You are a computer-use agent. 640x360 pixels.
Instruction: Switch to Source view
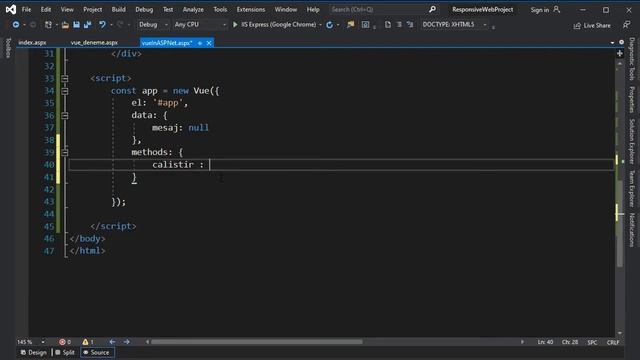(97, 352)
